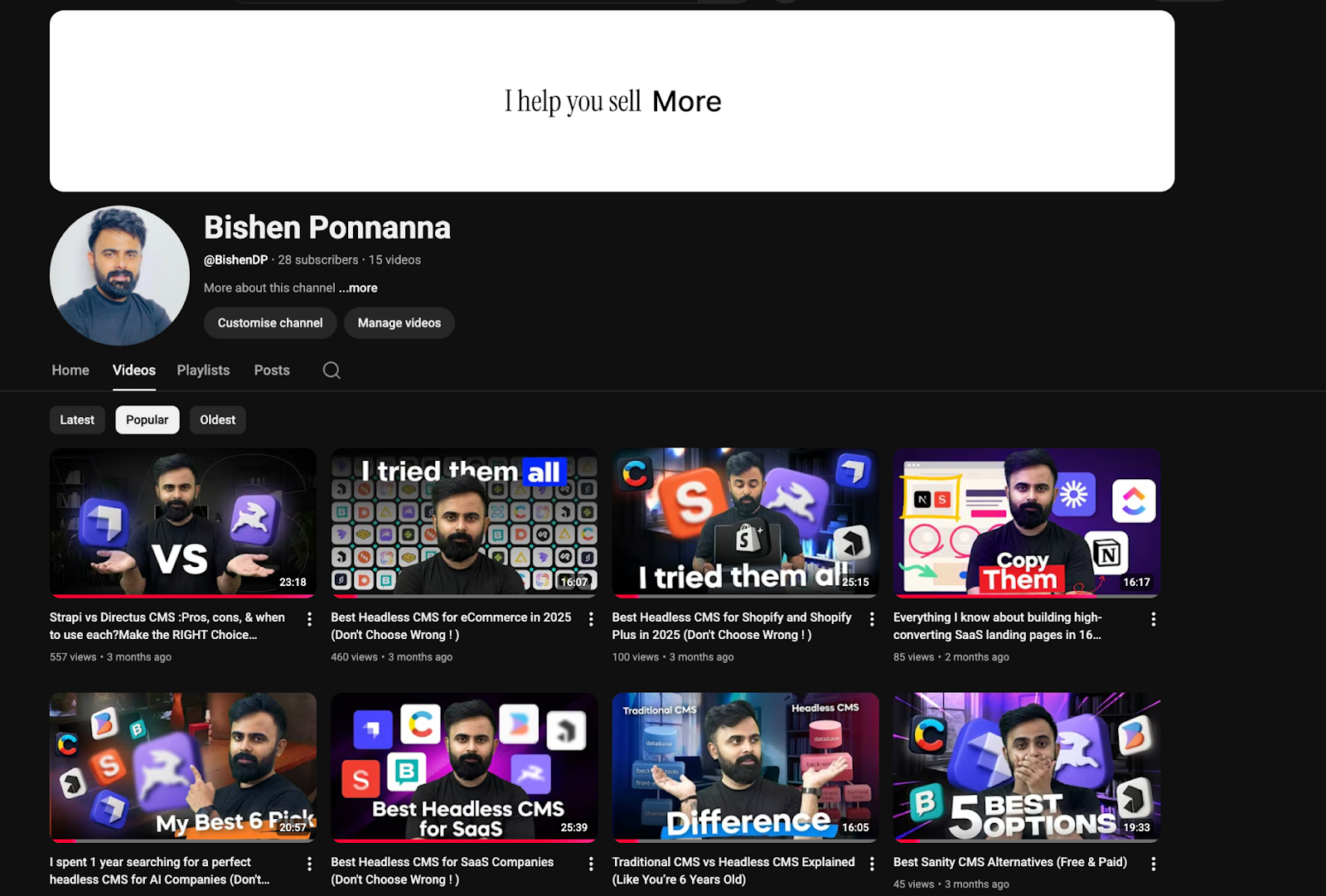
Task: Switch to the Playlists tab
Action: pyautogui.click(x=202, y=370)
